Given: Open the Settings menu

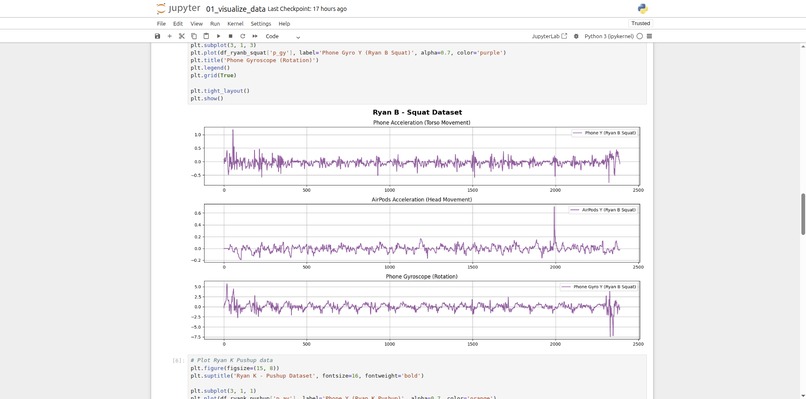Looking at the screenshot, I should coord(261,24).
